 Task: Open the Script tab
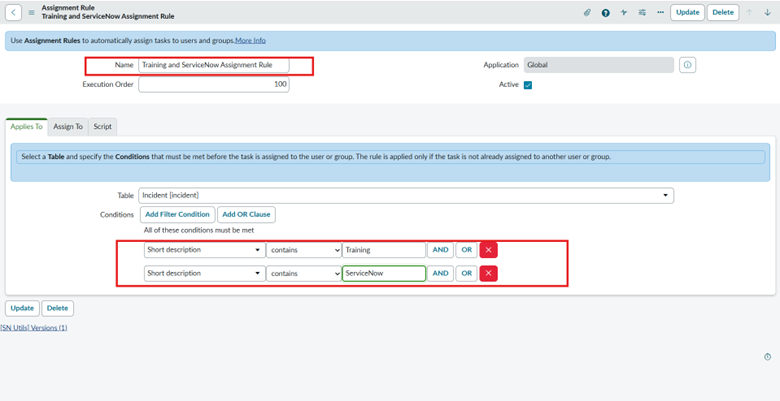click(102, 126)
